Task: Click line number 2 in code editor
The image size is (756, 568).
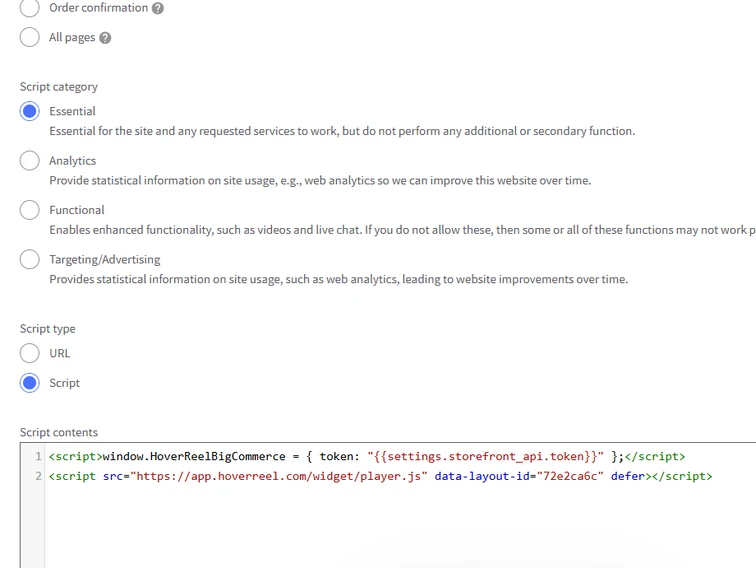Action: tap(38, 476)
